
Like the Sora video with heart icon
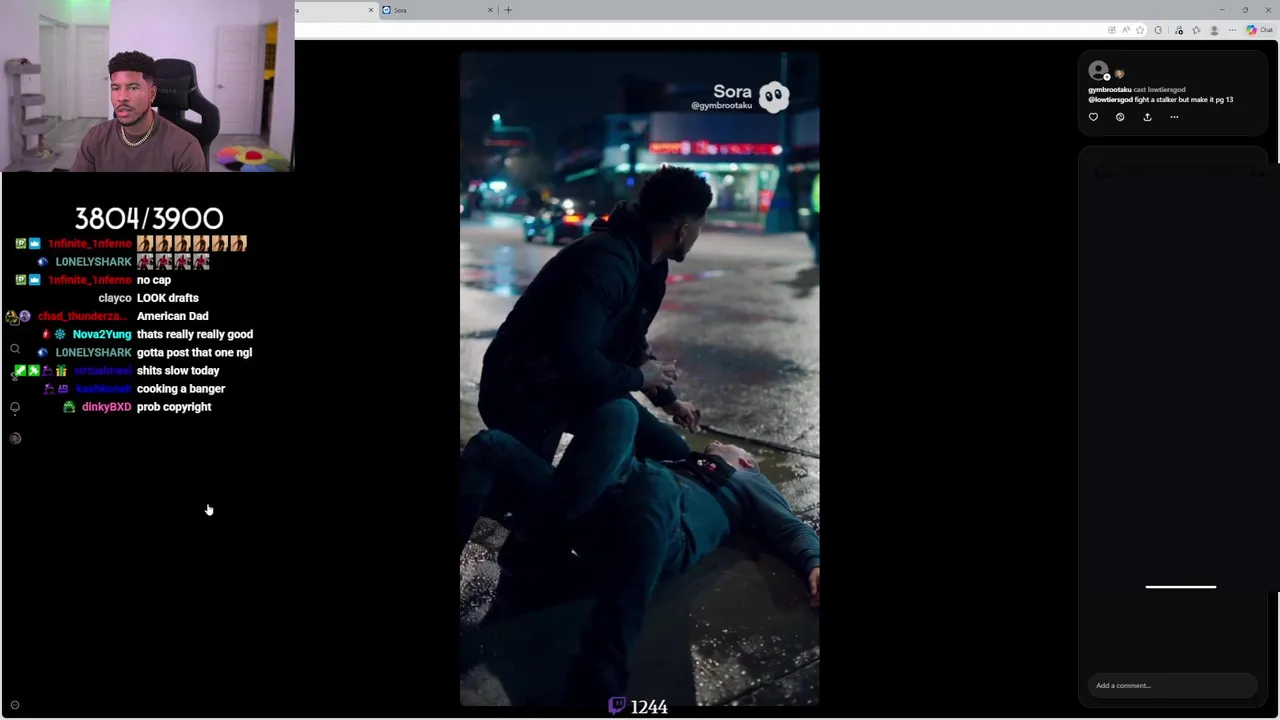1093,117
